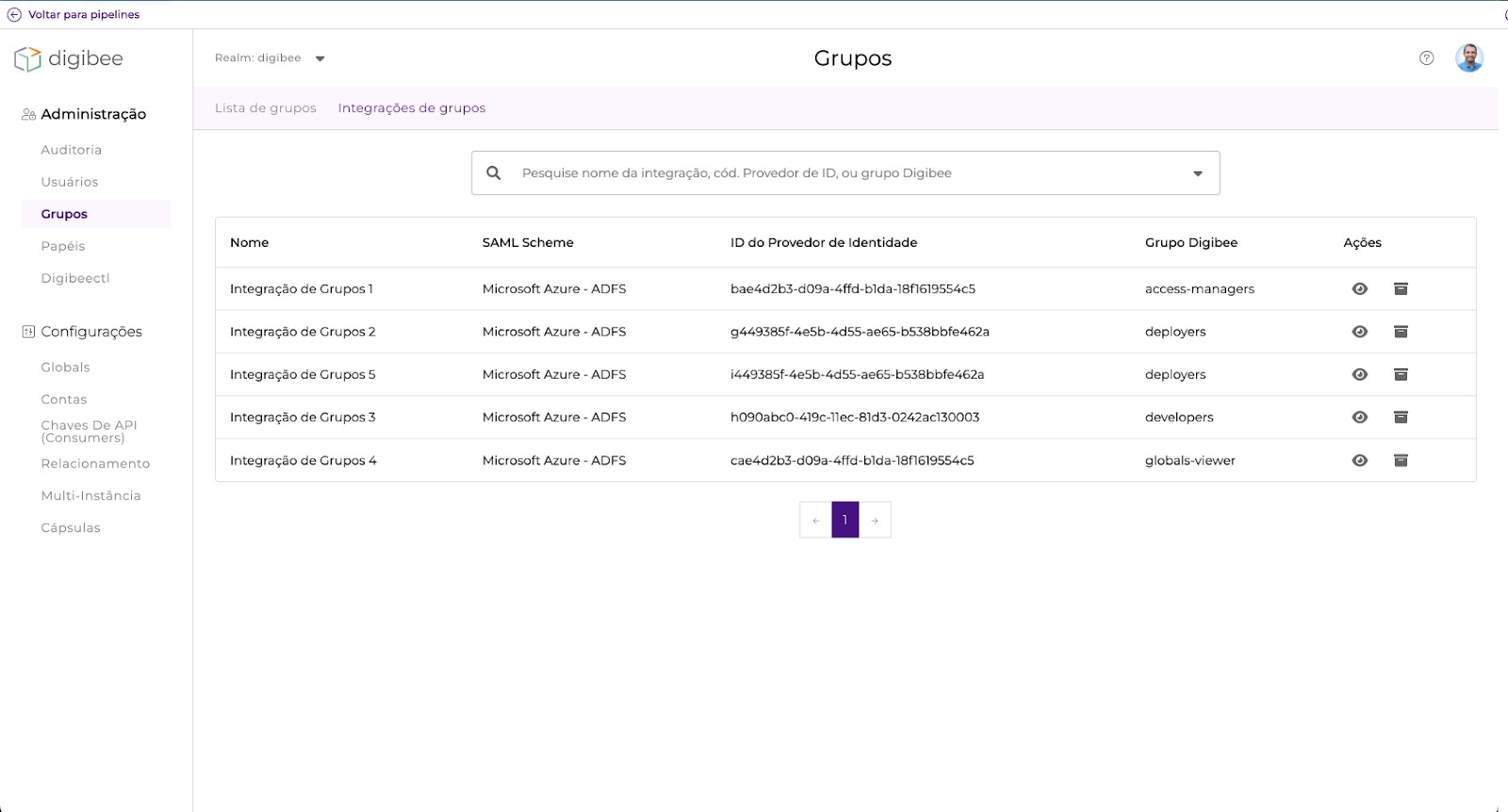Open the user profile avatar
Viewport: 1508px width, 812px height.
point(1468,58)
